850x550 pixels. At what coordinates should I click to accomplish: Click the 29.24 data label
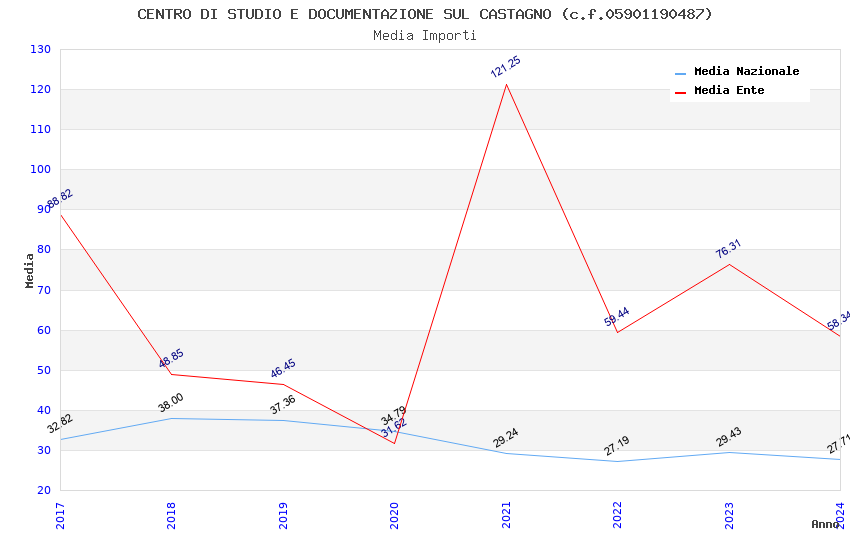pyautogui.click(x=505, y=438)
